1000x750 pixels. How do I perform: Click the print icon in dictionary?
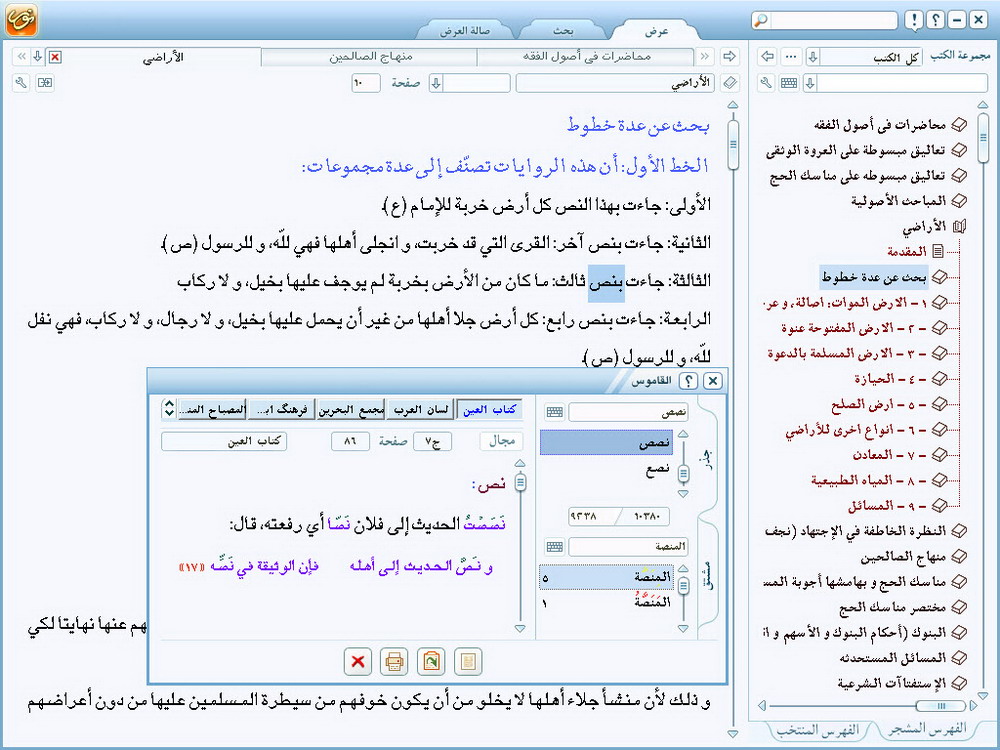pyautogui.click(x=394, y=661)
